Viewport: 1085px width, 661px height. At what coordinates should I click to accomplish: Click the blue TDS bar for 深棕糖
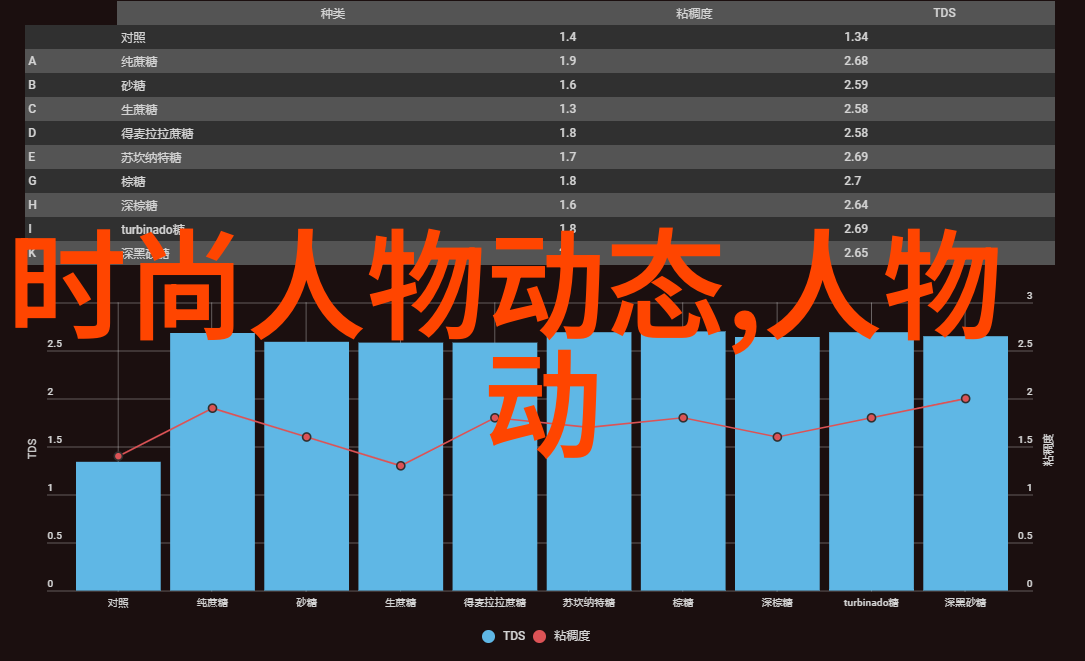[777, 464]
